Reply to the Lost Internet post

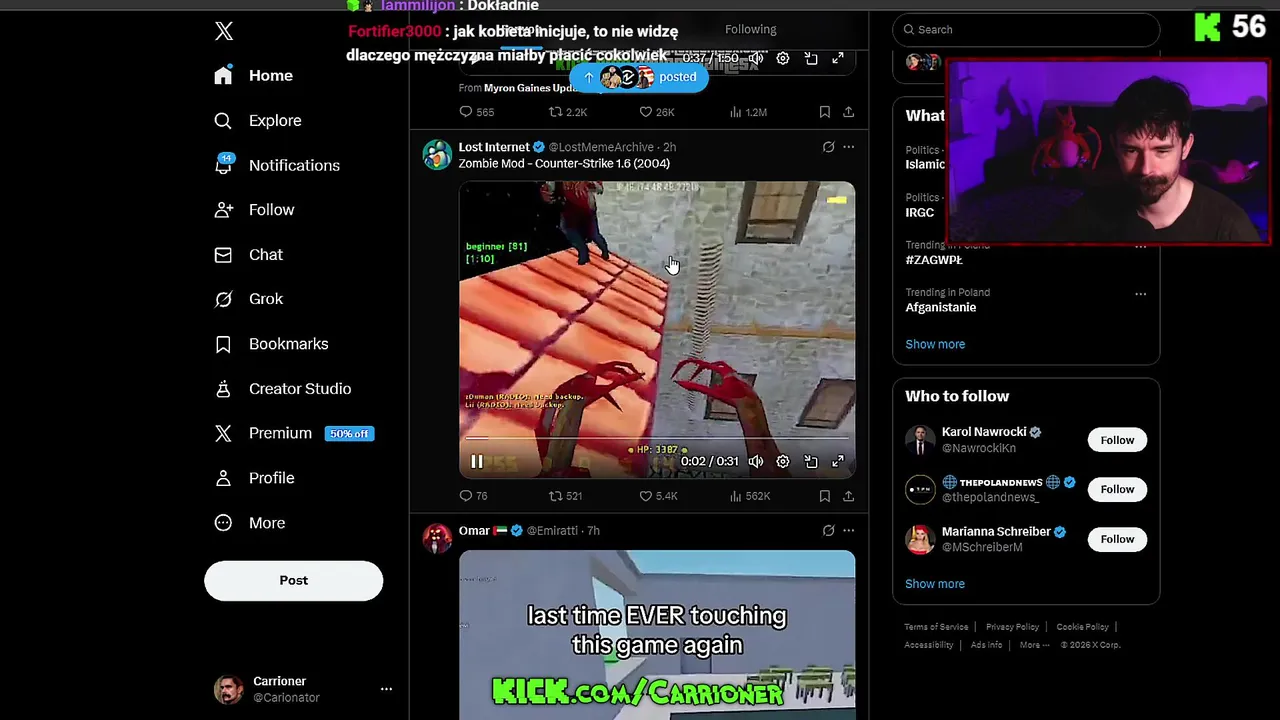(474, 496)
